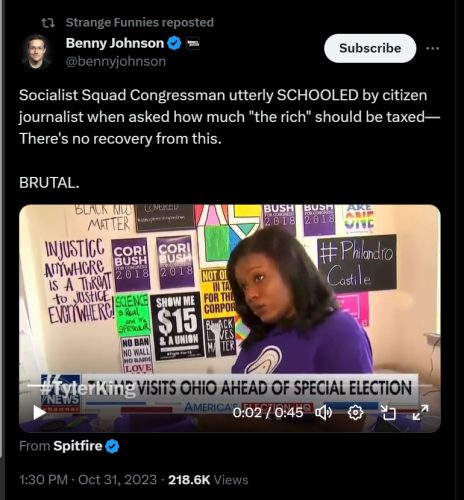464x500 pixels.
Task: Click the blue verified badge by Benny Johnson
Action: click(x=174, y=43)
